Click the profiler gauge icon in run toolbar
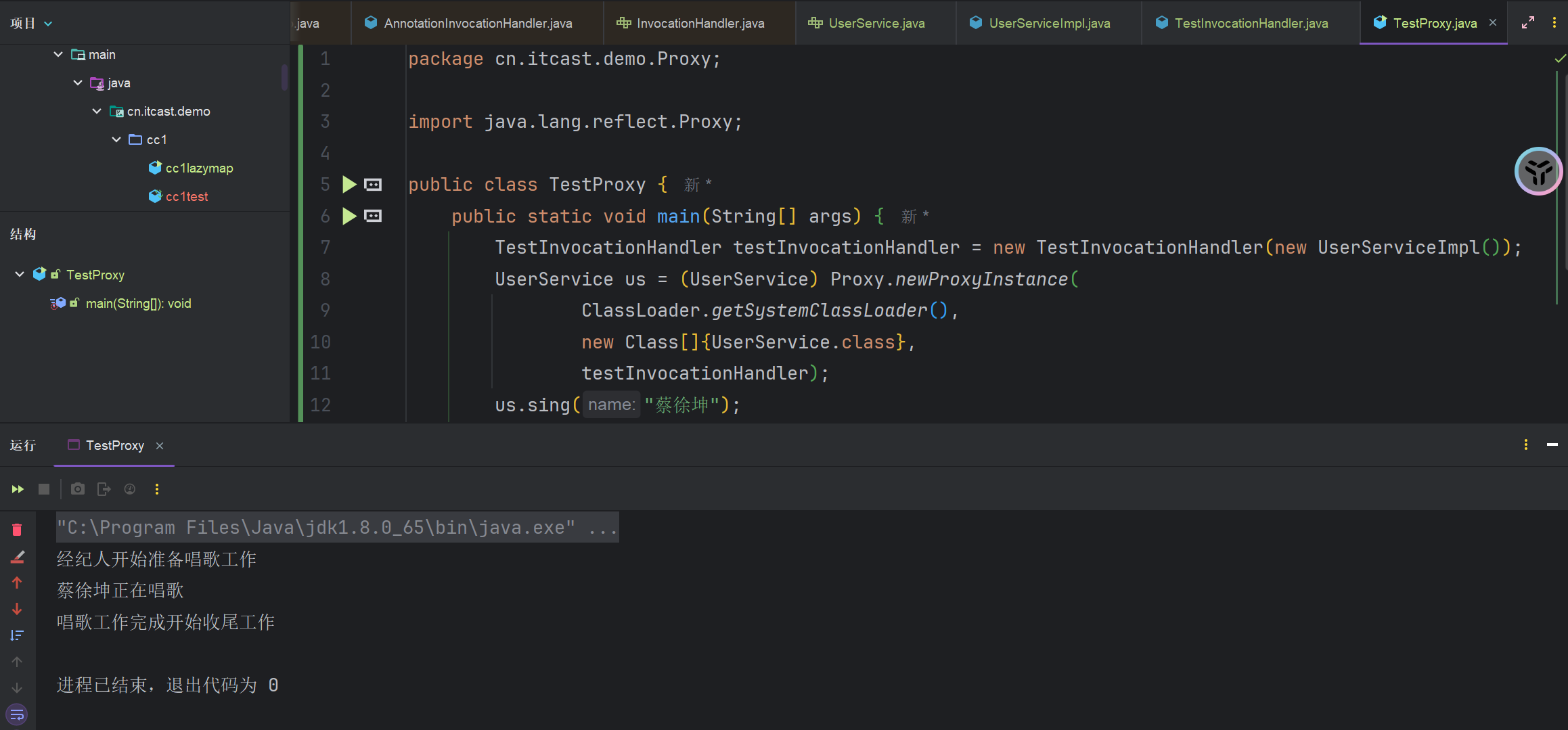 [x=130, y=489]
